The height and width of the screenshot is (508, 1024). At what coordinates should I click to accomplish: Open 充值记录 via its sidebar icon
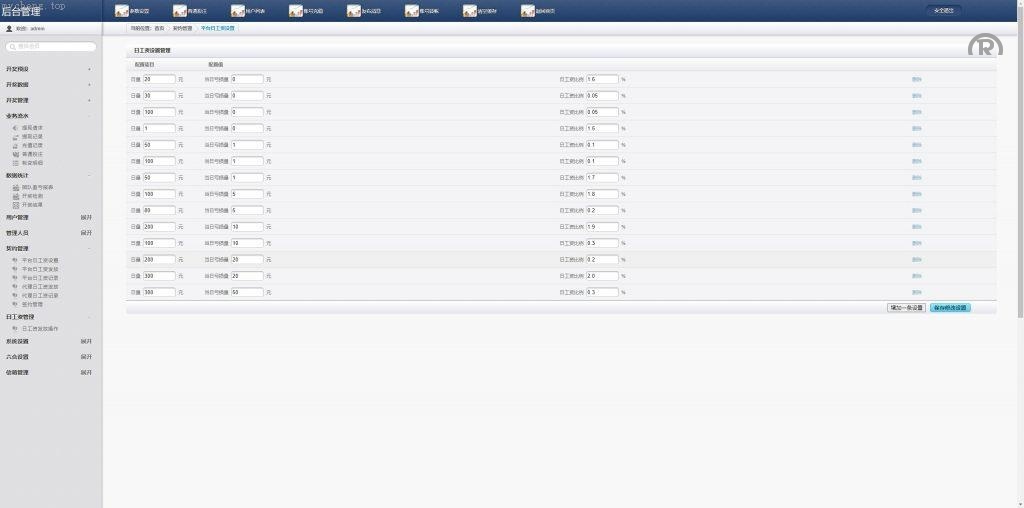15,145
